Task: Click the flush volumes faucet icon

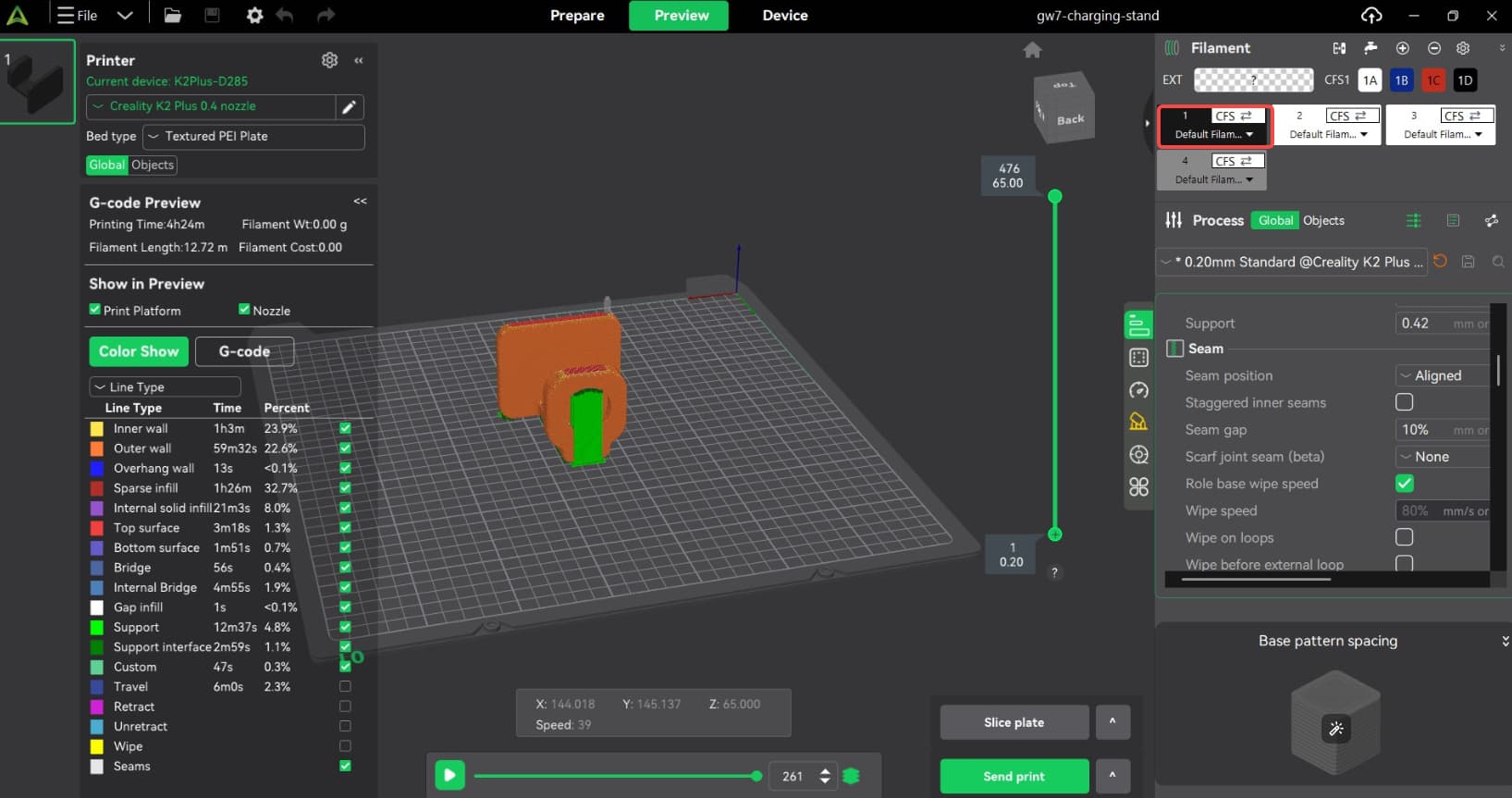Action: point(1371,48)
